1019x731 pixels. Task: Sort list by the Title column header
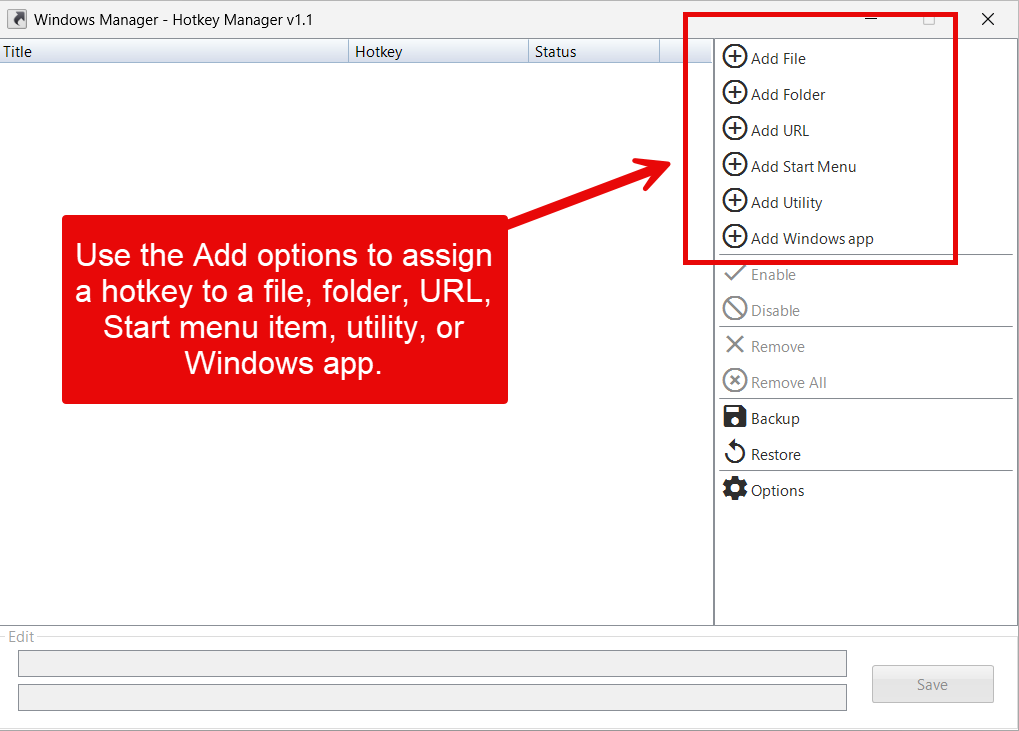174,51
